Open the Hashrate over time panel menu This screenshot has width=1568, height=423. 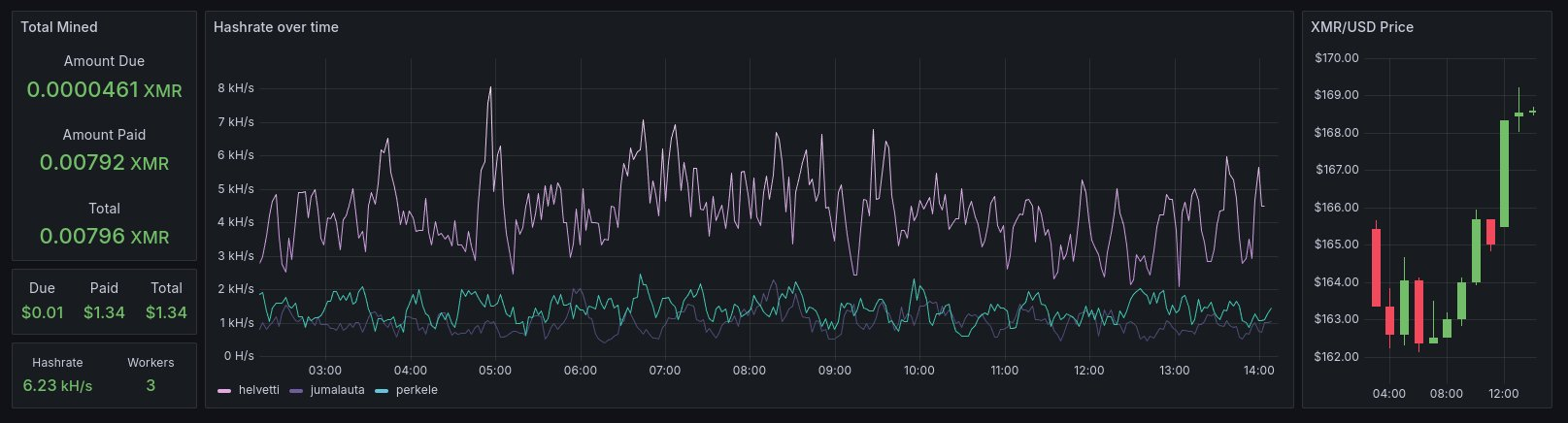coord(276,27)
